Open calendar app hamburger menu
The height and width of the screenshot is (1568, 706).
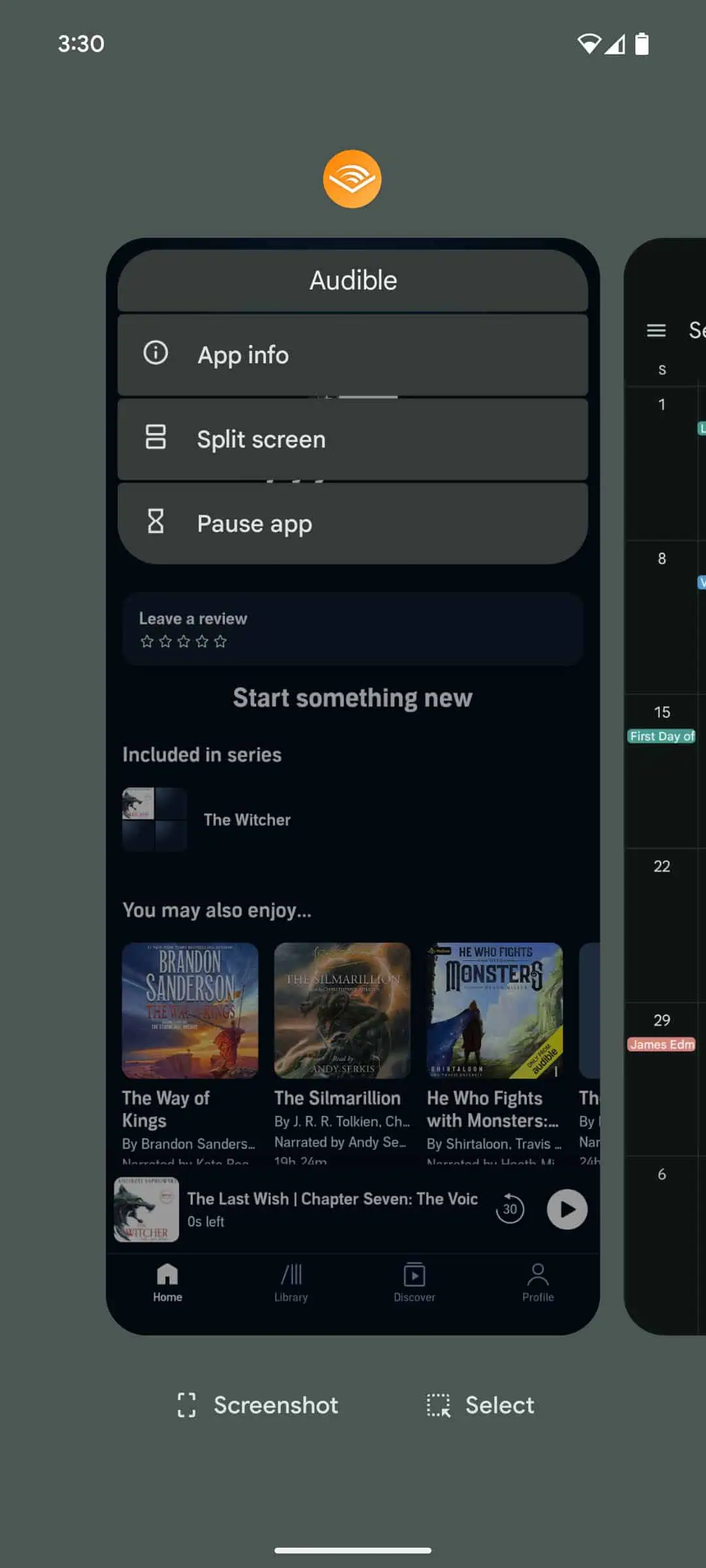(656, 331)
